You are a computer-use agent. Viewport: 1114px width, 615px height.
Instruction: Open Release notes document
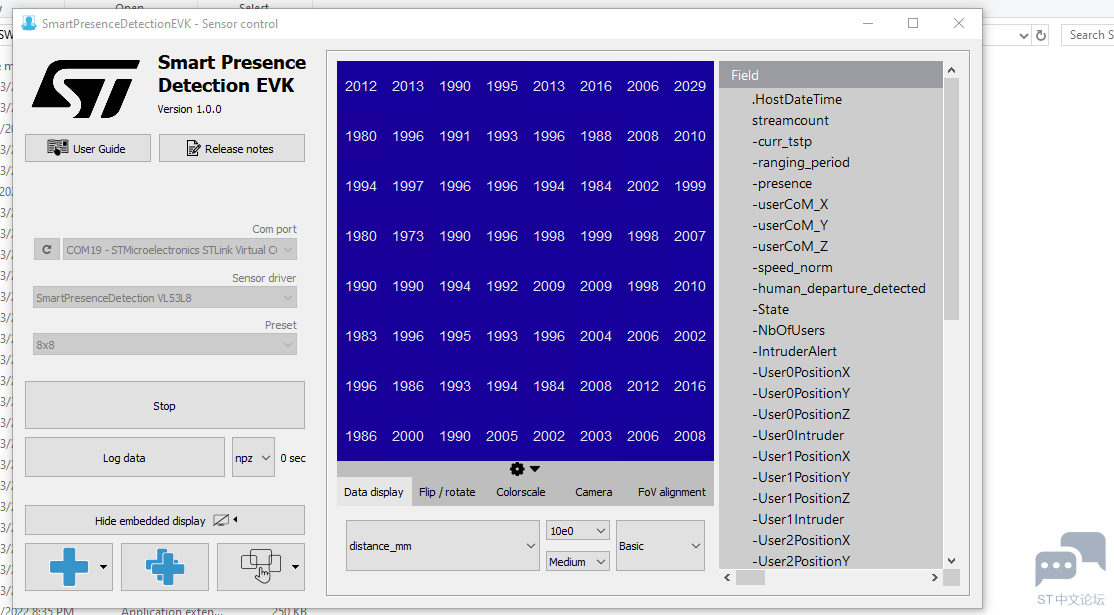coord(232,148)
